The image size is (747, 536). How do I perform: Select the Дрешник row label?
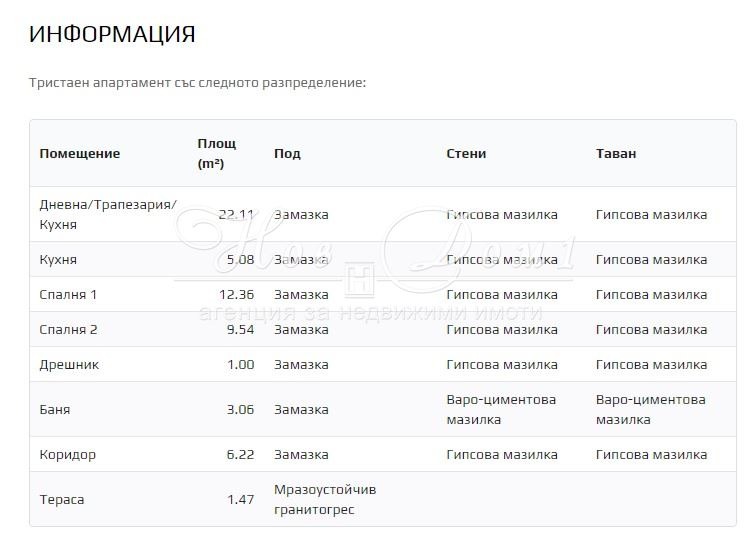[69, 365]
